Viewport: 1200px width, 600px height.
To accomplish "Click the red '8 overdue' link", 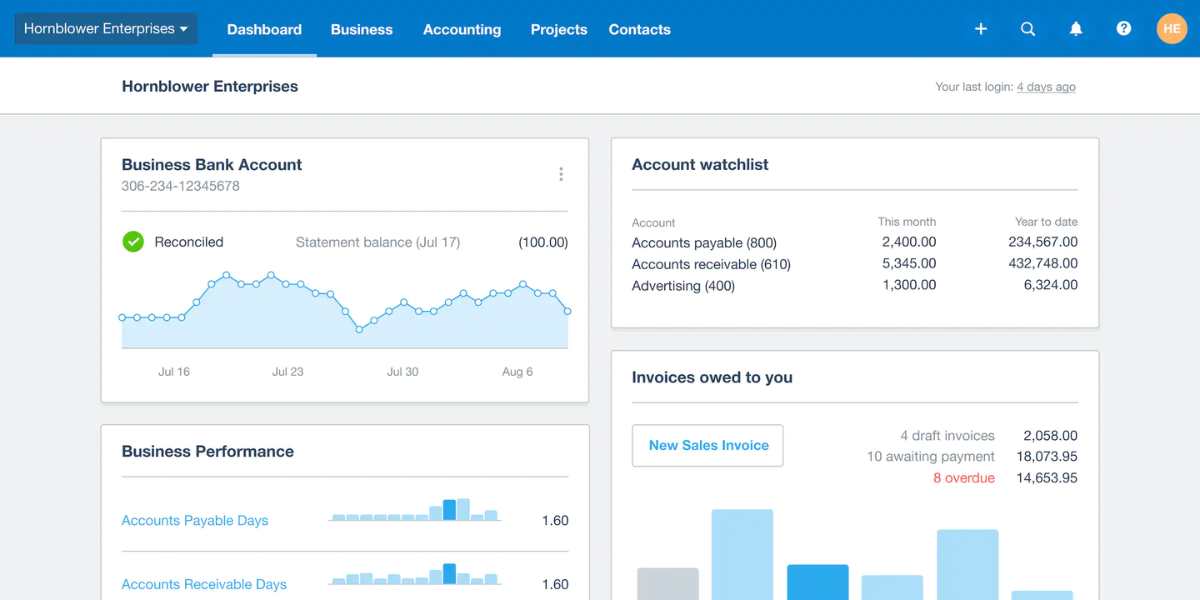I will [963, 477].
